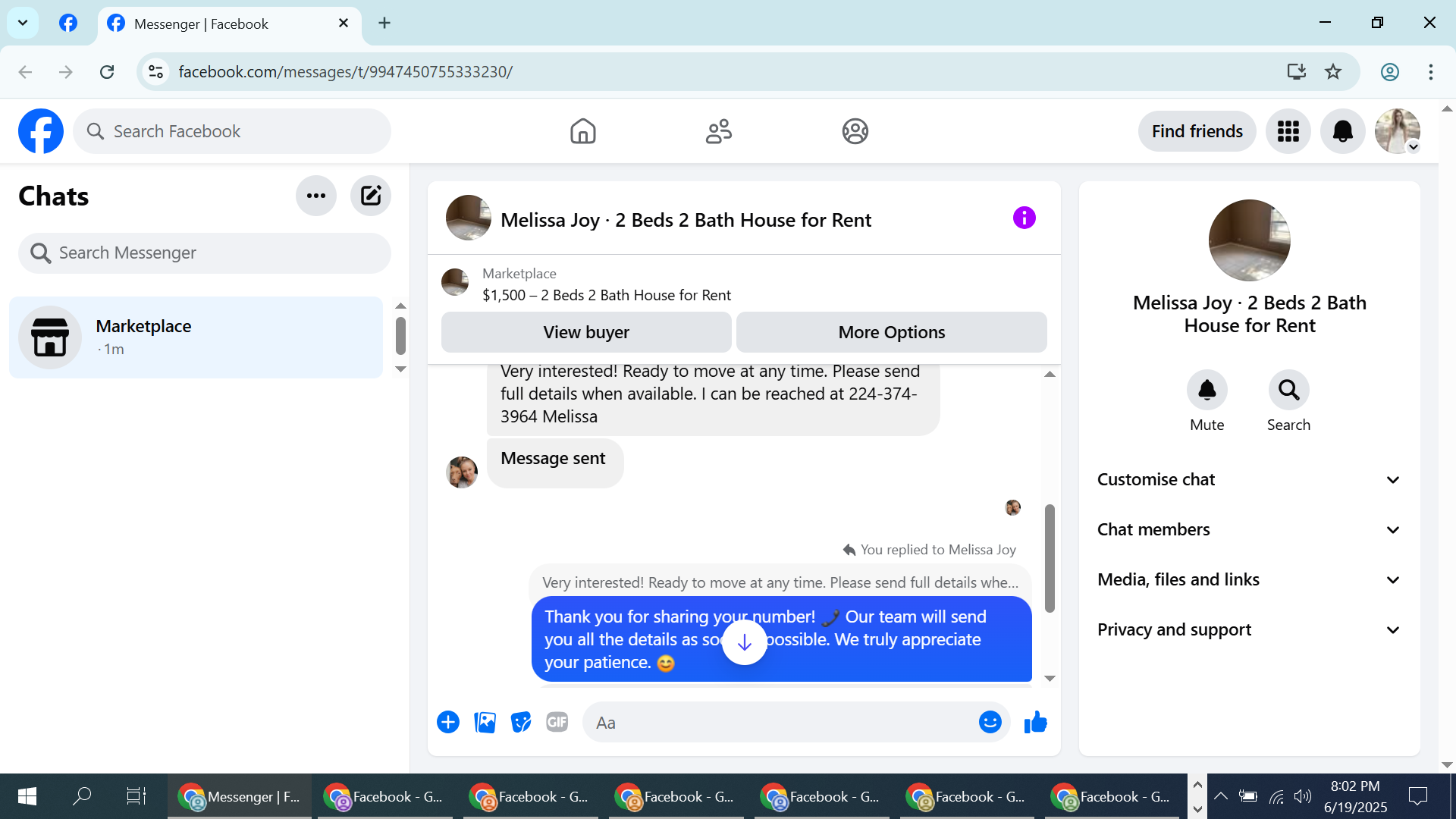Open Chats options three-dot menu
1456x819 pixels.
[316, 196]
